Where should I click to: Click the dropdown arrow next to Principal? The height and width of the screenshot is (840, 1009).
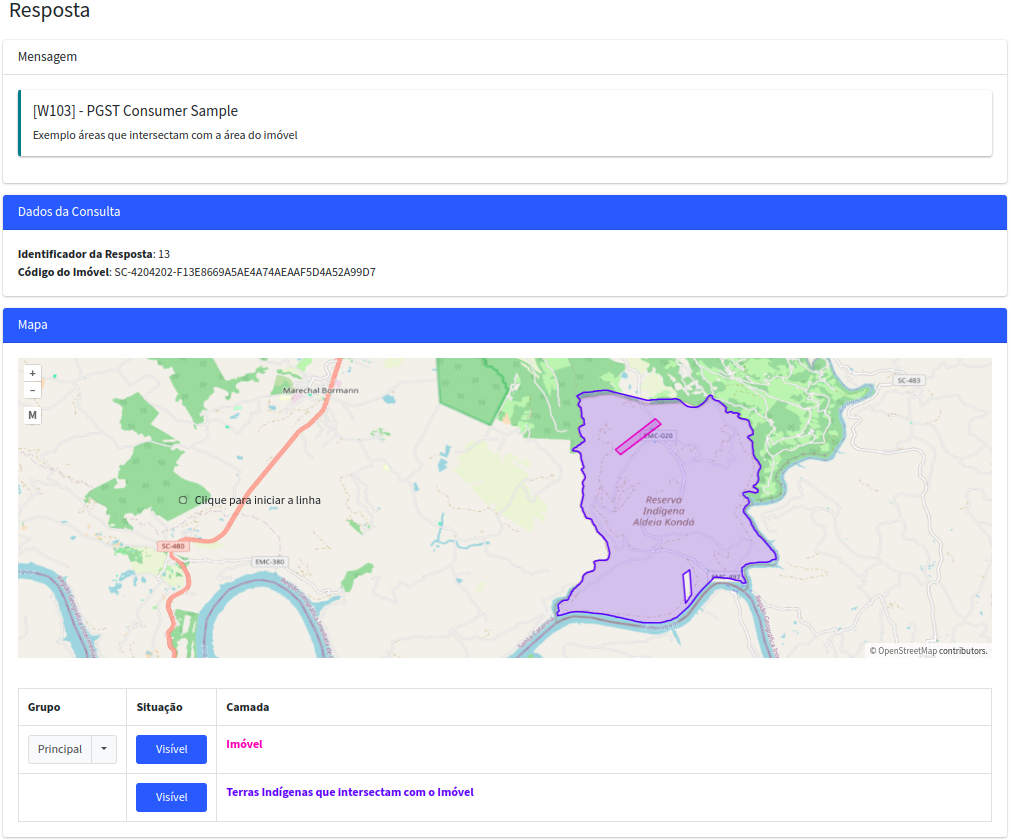103,749
